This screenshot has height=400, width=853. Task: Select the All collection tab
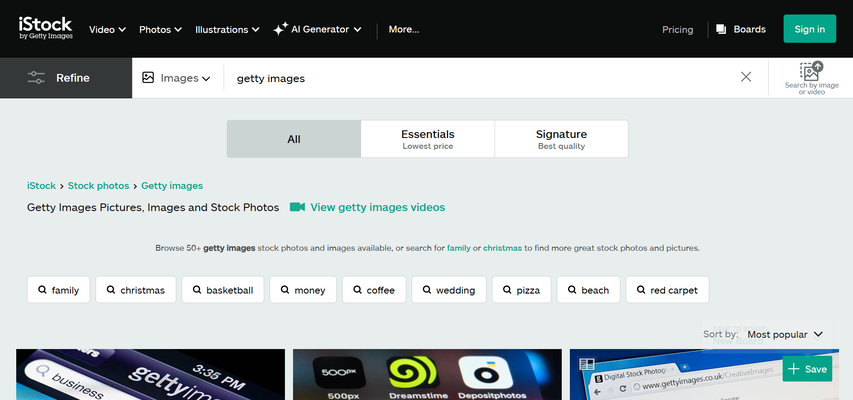tap(294, 139)
